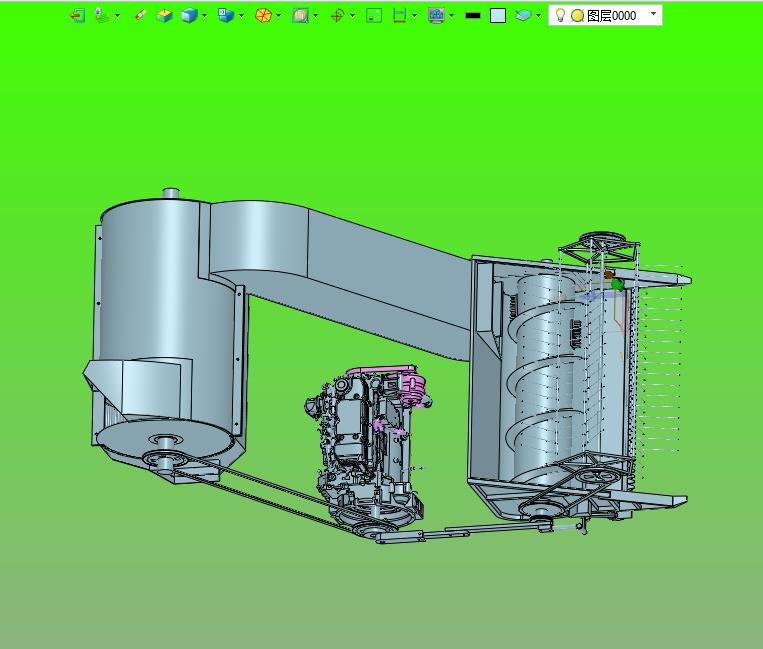Click the scanner/dynamic input tool icon
The image size is (763, 649).
[x=101, y=15]
